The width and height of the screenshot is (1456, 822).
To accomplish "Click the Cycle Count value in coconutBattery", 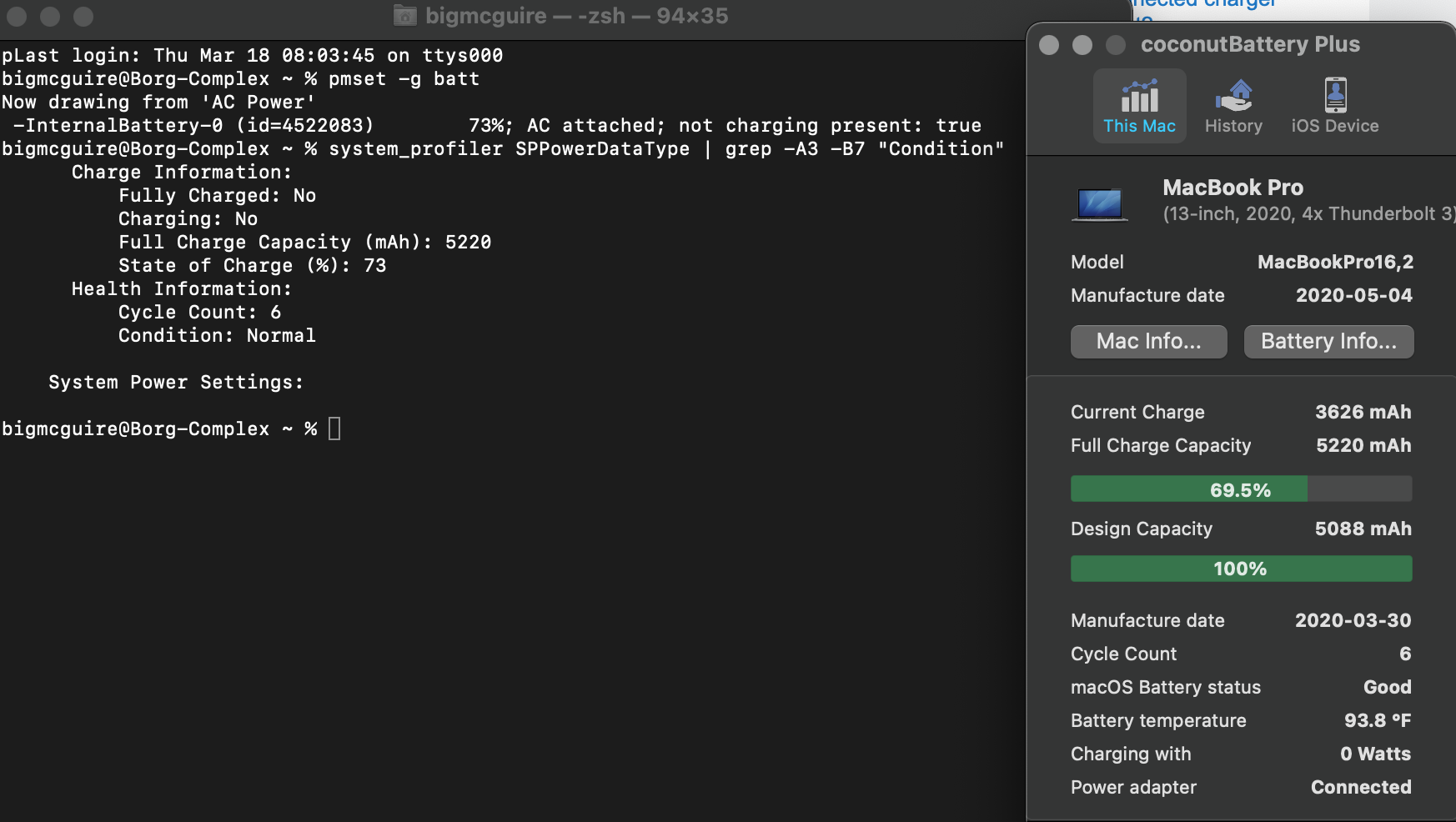I will click(x=1405, y=654).
